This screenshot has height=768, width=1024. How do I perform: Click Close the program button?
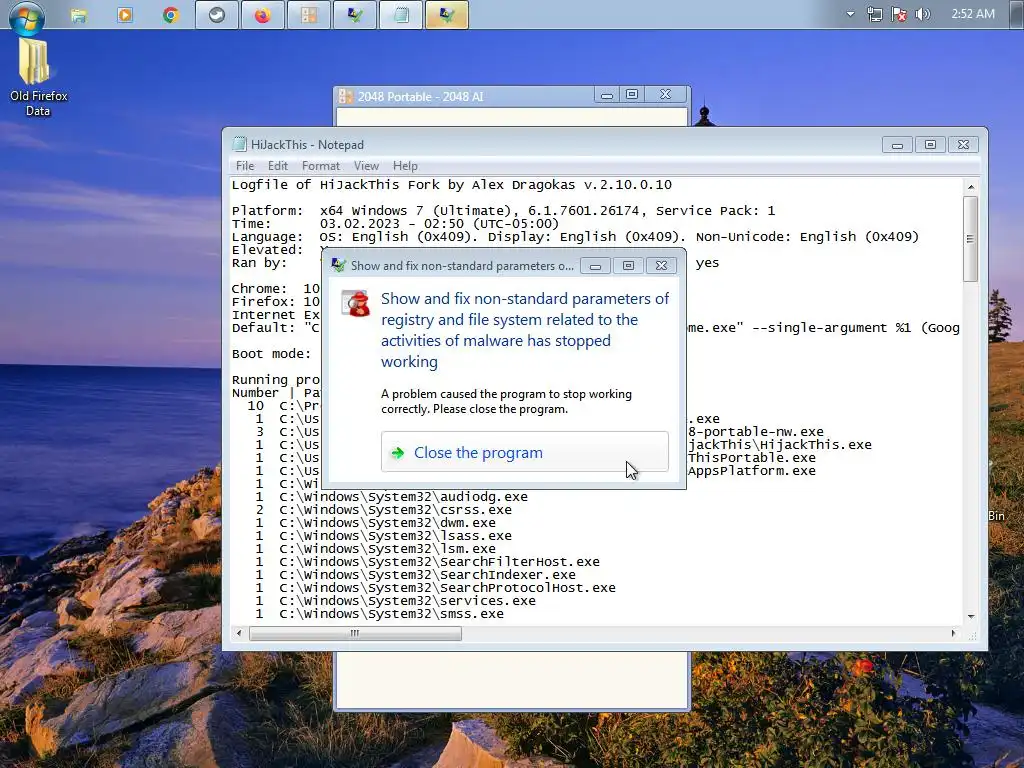[x=525, y=452]
